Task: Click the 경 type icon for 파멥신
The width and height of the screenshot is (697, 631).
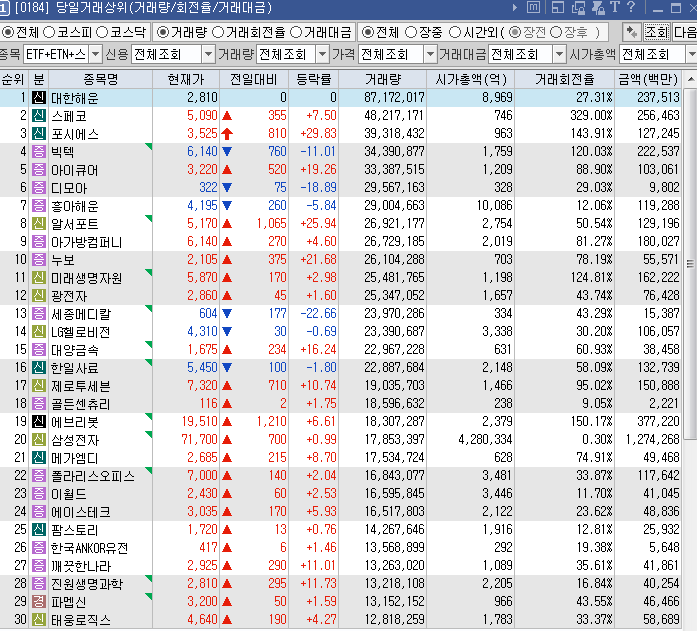Action: click(39, 601)
